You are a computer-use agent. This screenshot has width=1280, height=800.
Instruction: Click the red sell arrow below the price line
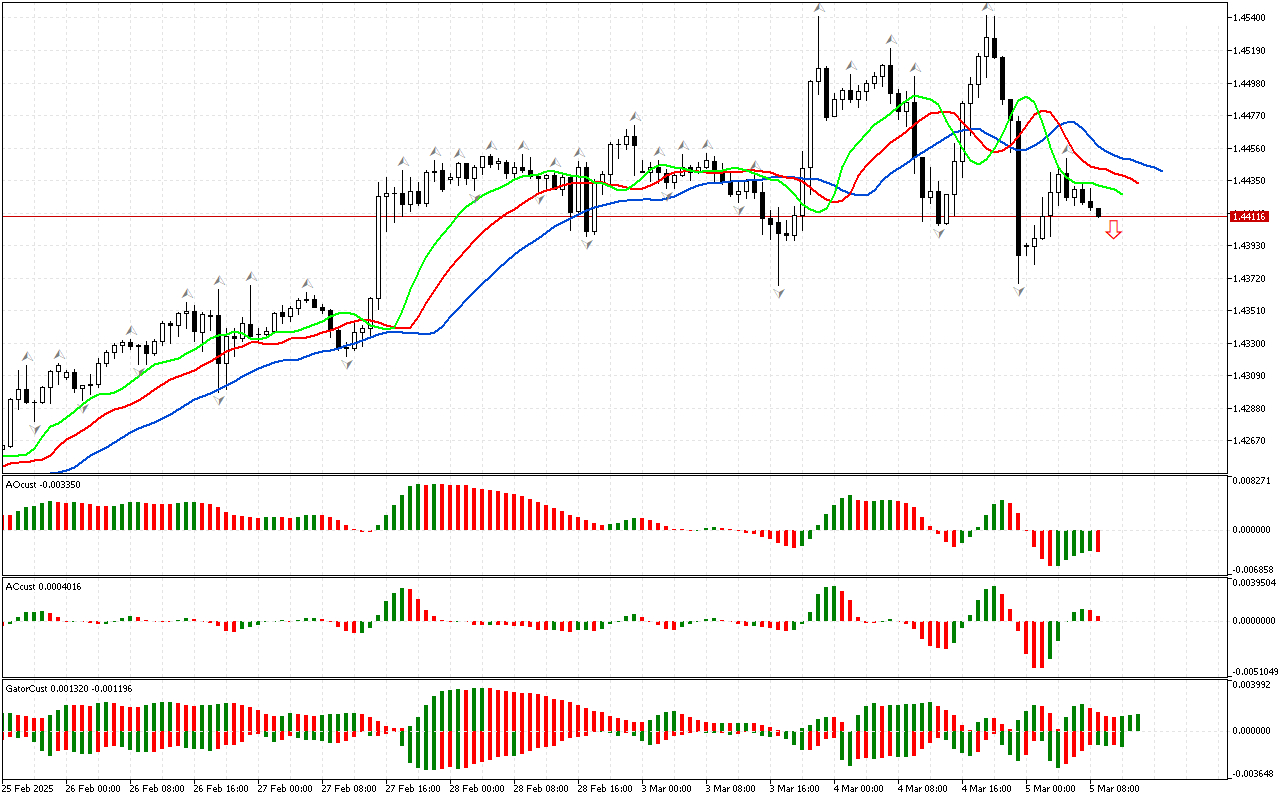[x=1113, y=231]
